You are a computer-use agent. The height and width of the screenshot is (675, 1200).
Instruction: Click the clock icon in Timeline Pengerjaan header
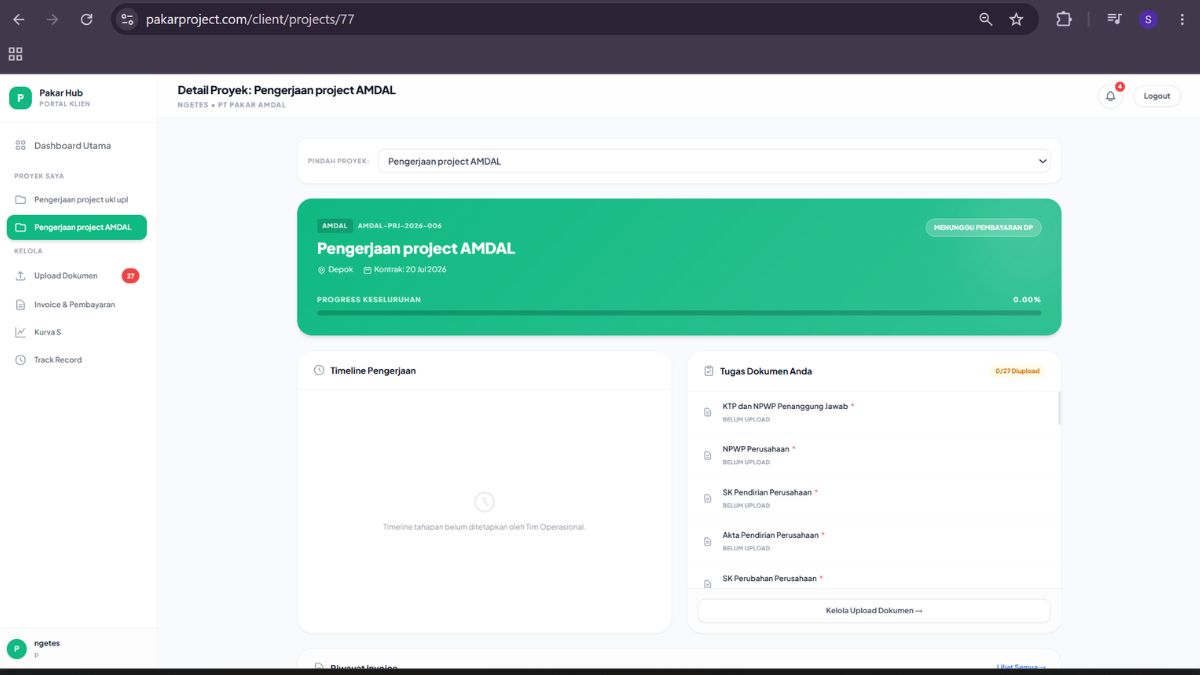click(x=319, y=370)
